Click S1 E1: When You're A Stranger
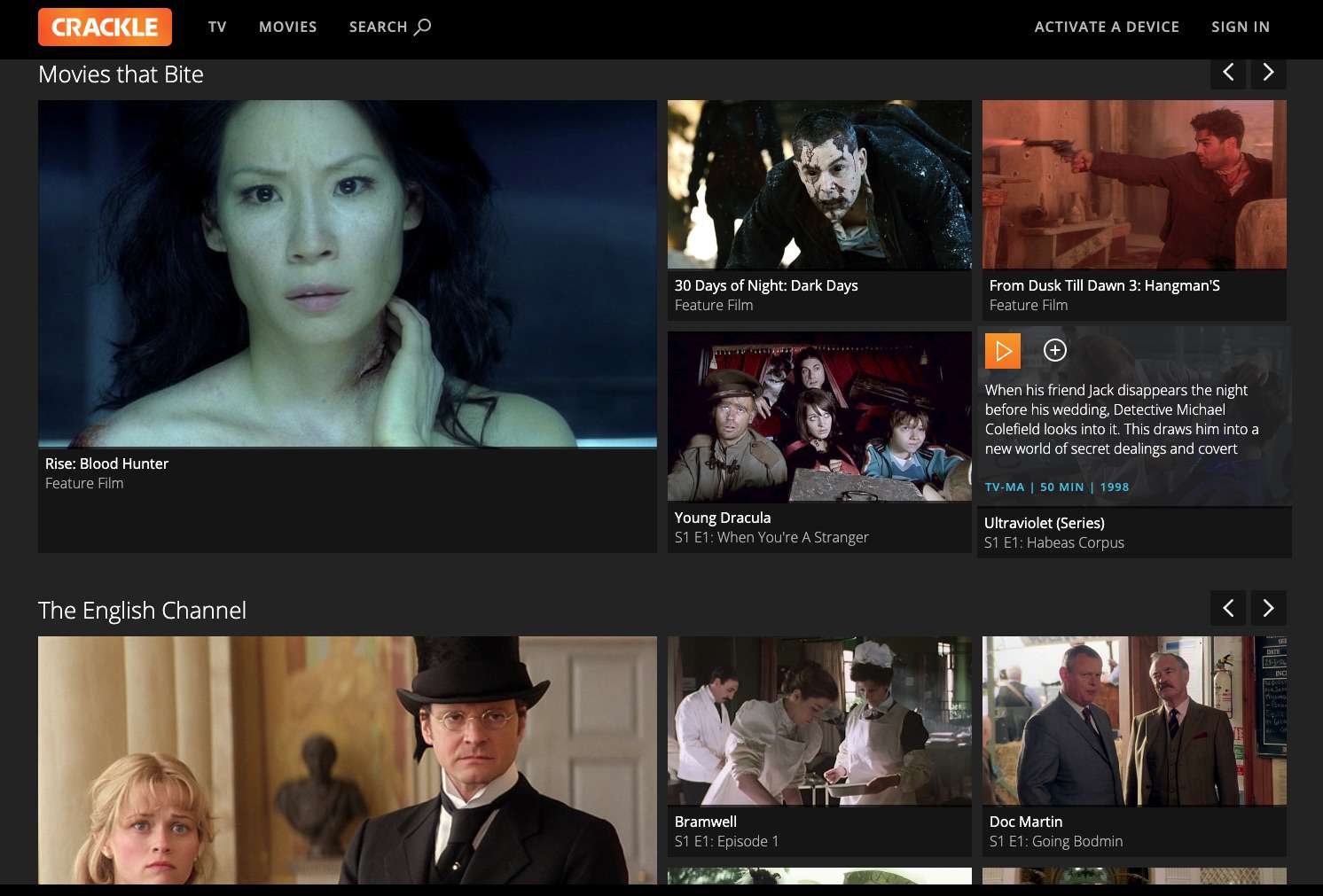The width and height of the screenshot is (1323, 896). (x=771, y=537)
